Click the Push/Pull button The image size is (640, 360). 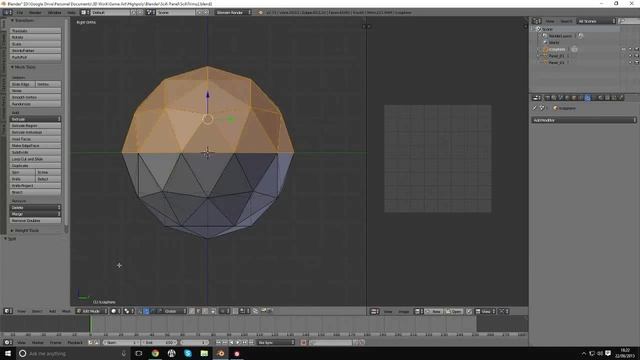[x=36, y=57]
